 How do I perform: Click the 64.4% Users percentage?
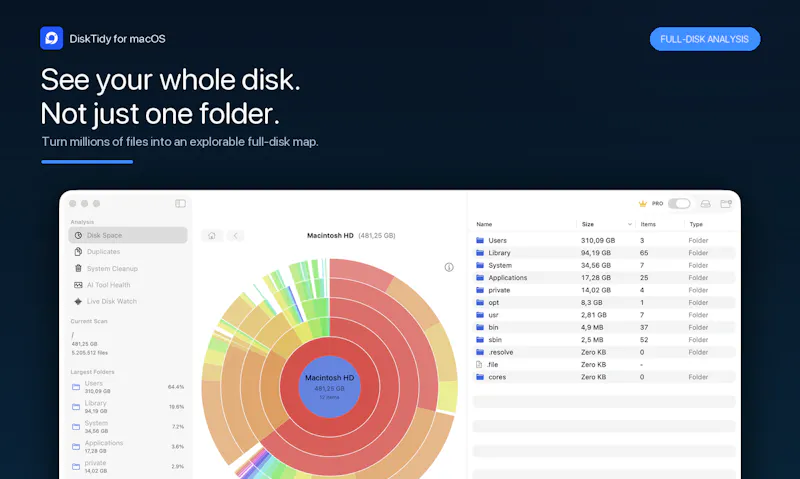click(176, 387)
